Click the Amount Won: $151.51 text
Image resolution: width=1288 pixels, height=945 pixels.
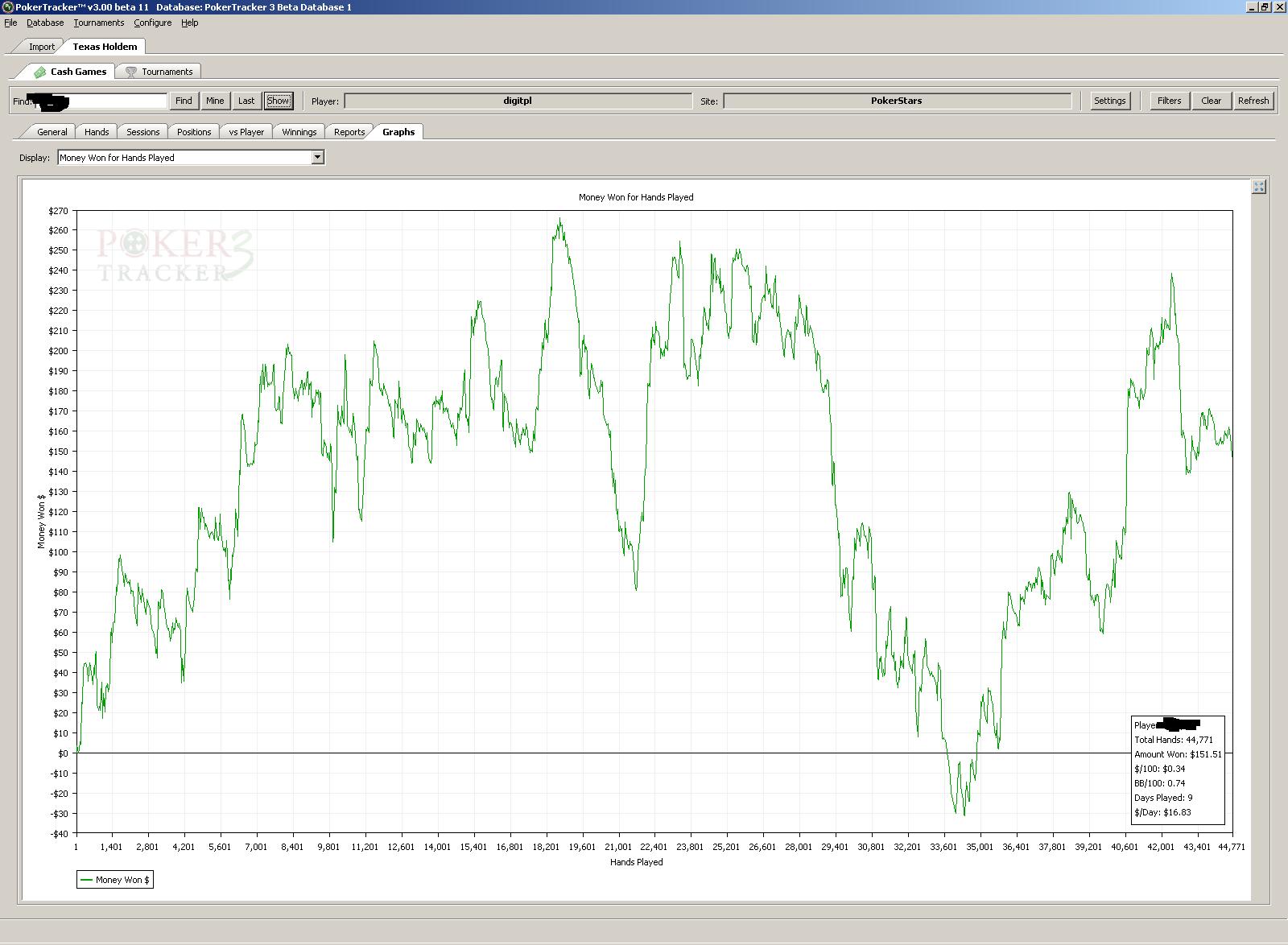1178,754
